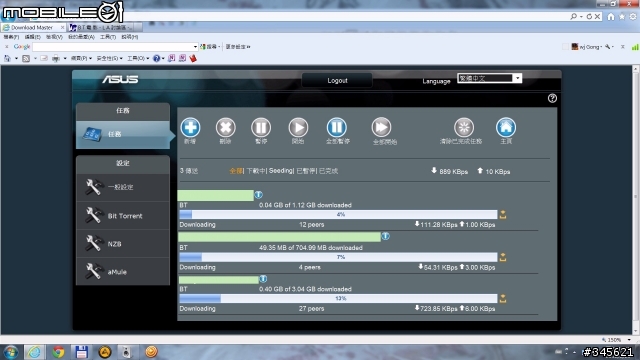Click the 4% download progress bar

338,215
